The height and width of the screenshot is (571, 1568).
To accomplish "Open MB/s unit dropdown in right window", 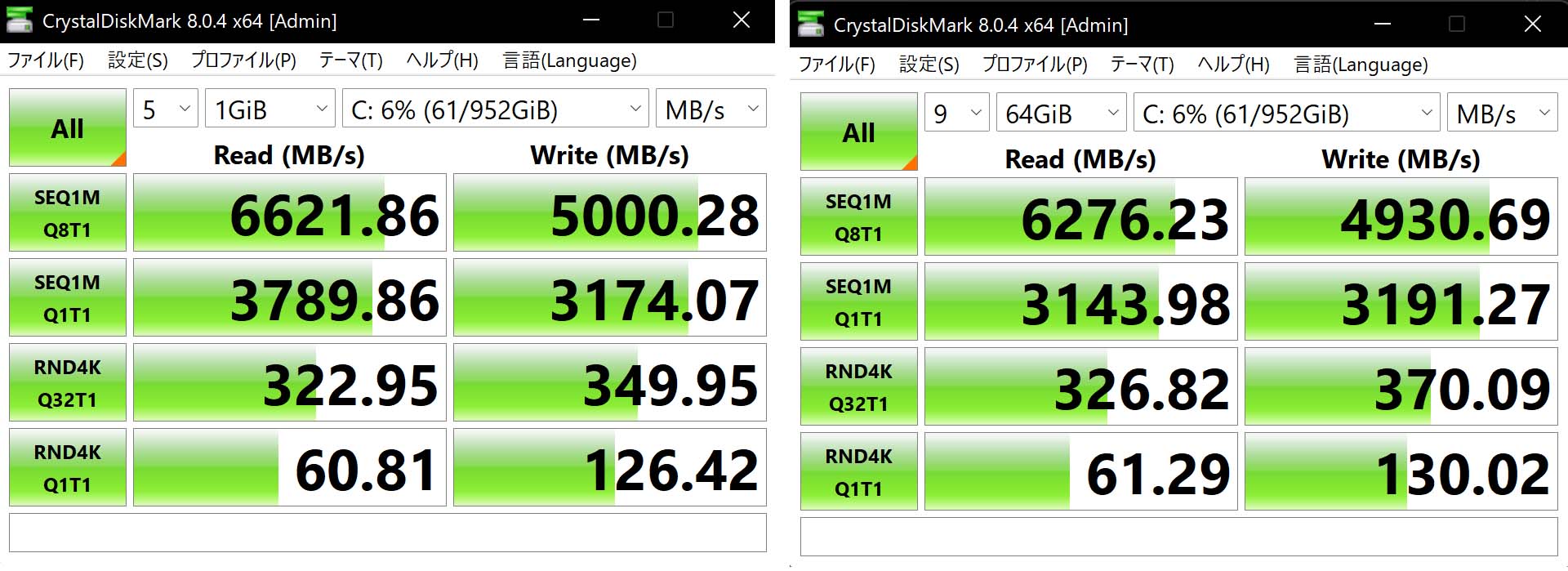I will (x=1503, y=112).
